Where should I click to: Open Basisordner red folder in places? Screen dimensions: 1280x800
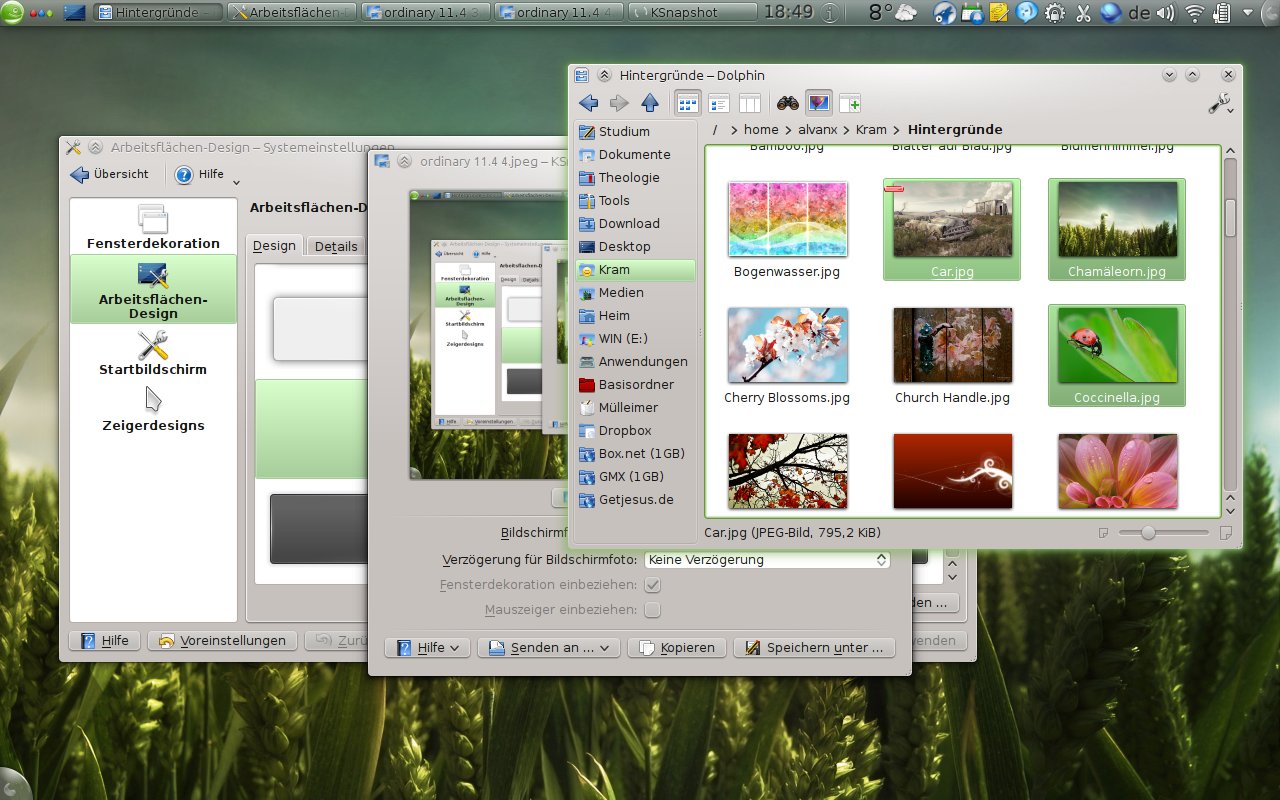coord(635,384)
